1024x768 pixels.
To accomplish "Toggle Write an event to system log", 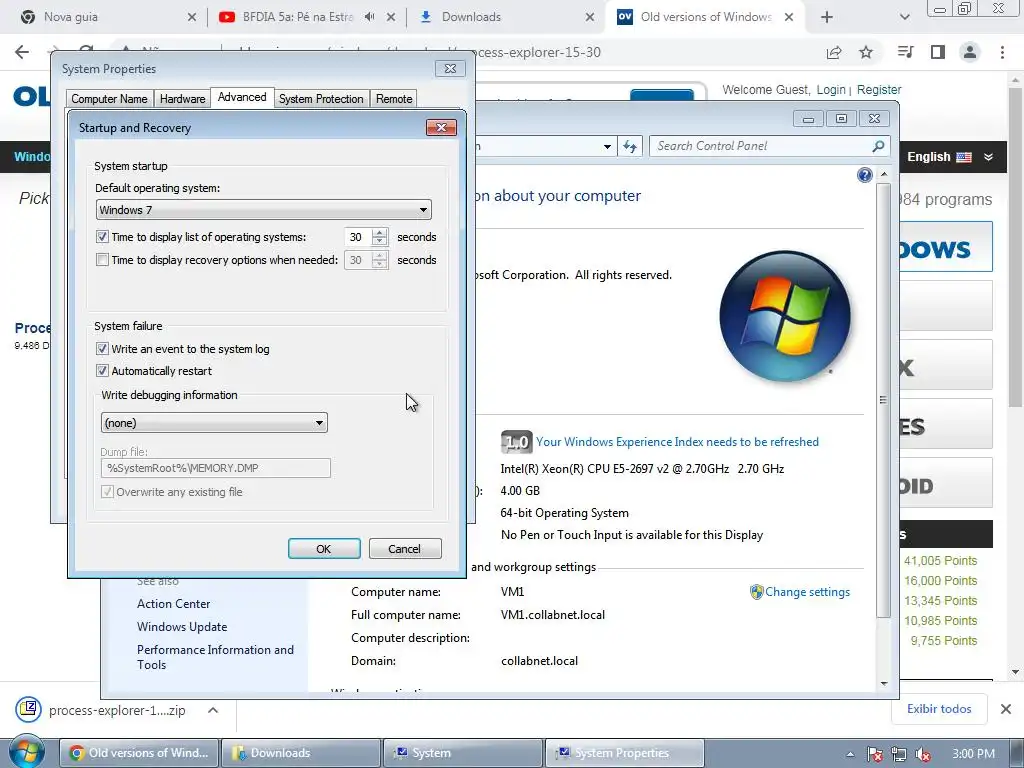I will point(103,349).
